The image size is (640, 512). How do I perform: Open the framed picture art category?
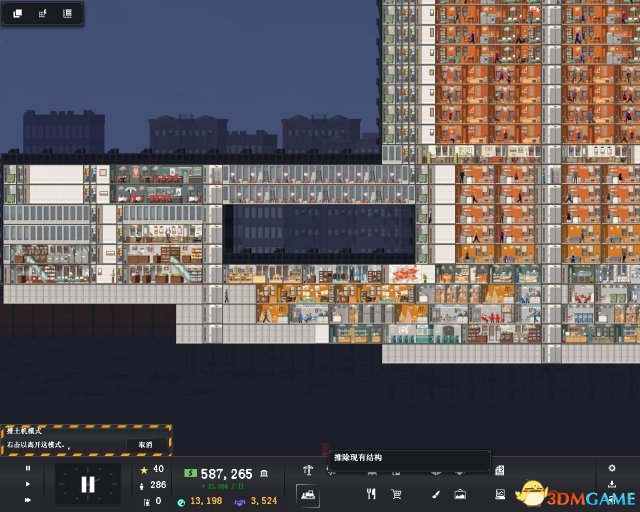pos(460,494)
